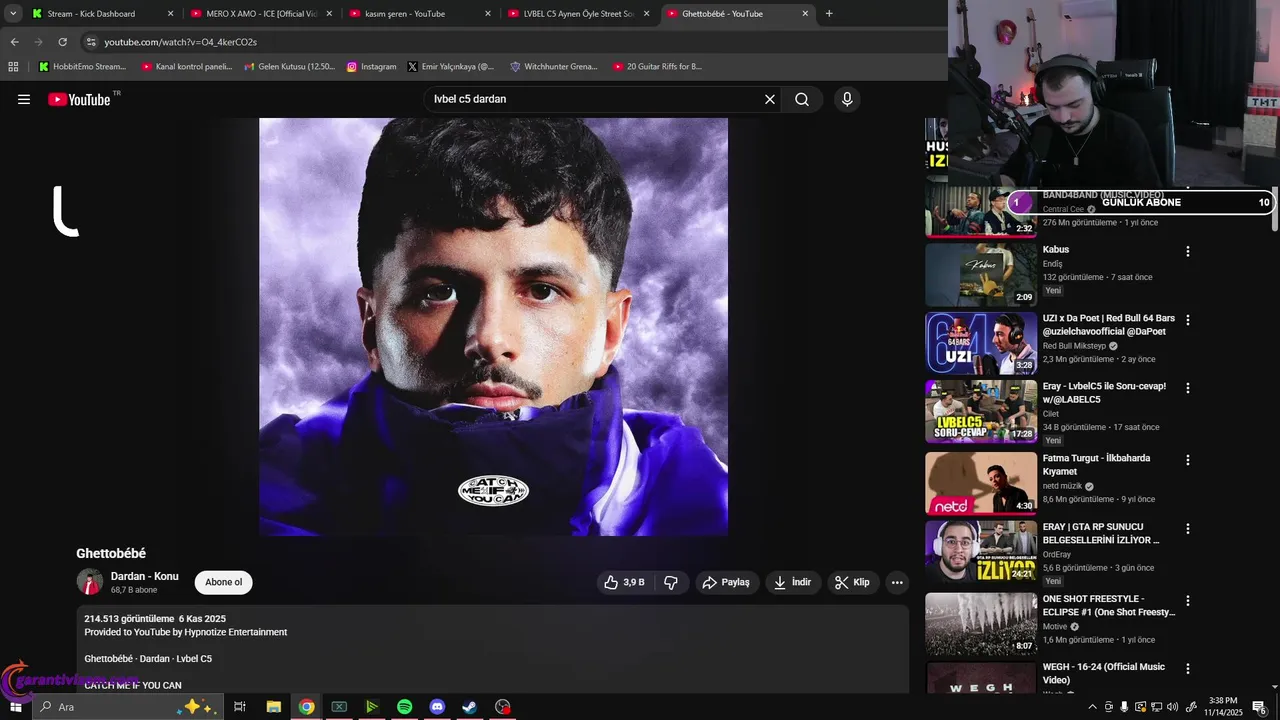Open the site information icon in address bar
This screenshot has height=720, width=1280.
[x=91, y=42]
